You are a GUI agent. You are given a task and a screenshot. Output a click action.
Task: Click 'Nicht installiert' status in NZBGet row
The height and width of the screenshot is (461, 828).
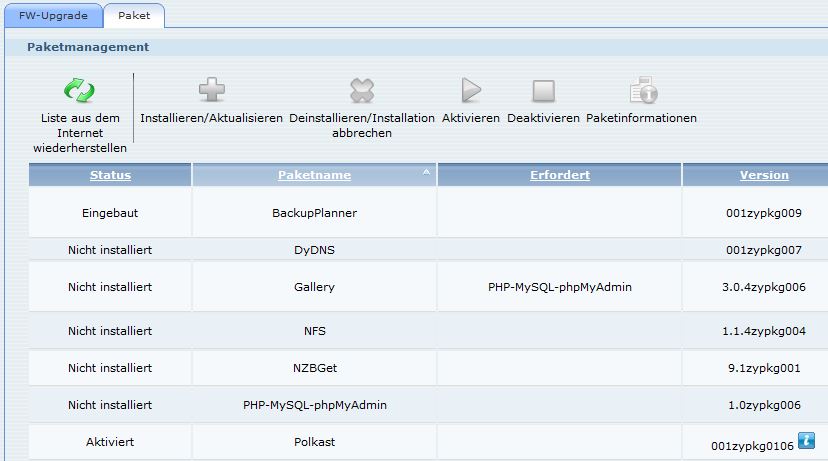110,368
